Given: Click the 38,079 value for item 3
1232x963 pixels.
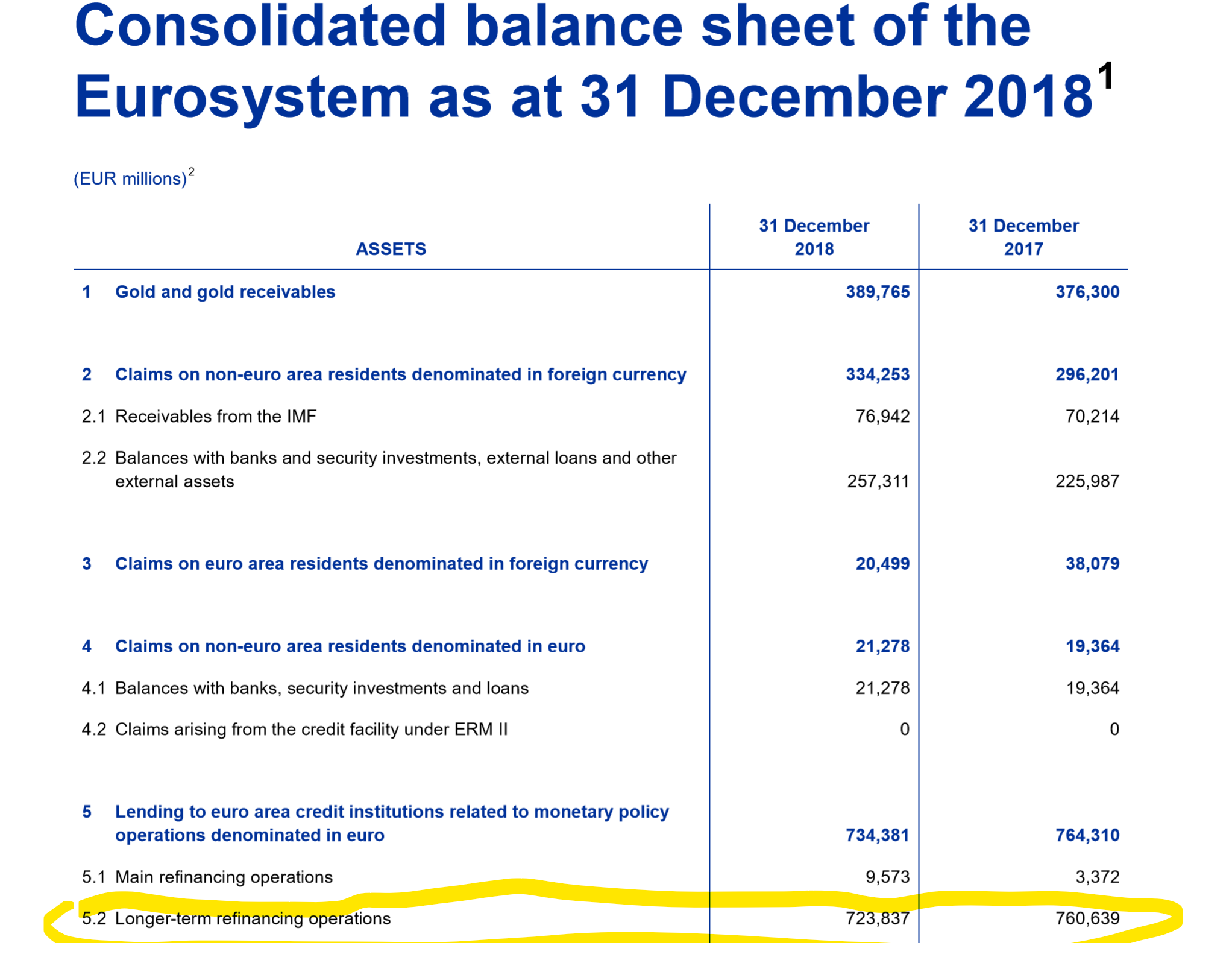Looking at the screenshot, I should (1092, 564).
